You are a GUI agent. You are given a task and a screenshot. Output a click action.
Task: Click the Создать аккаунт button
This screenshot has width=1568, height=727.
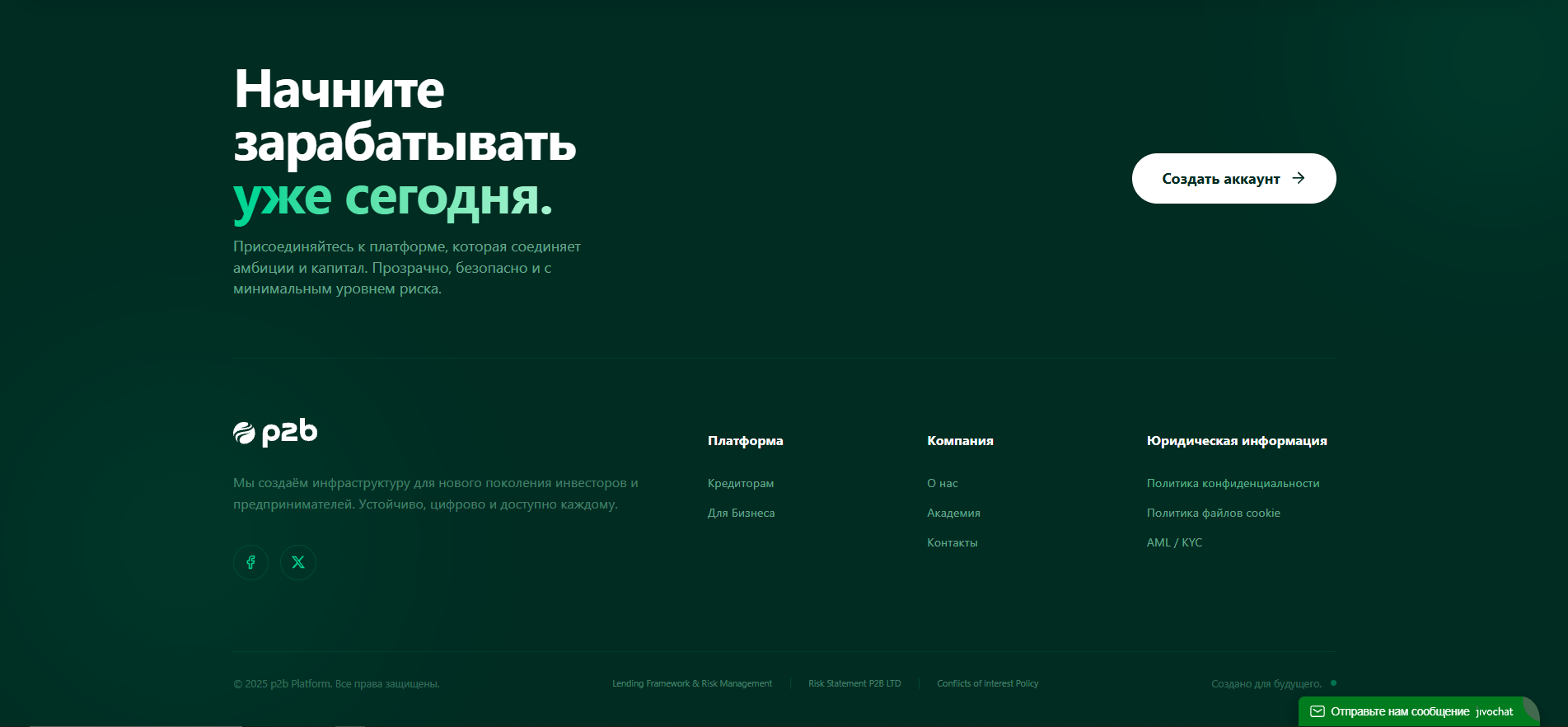click(x=1234, y=178)
